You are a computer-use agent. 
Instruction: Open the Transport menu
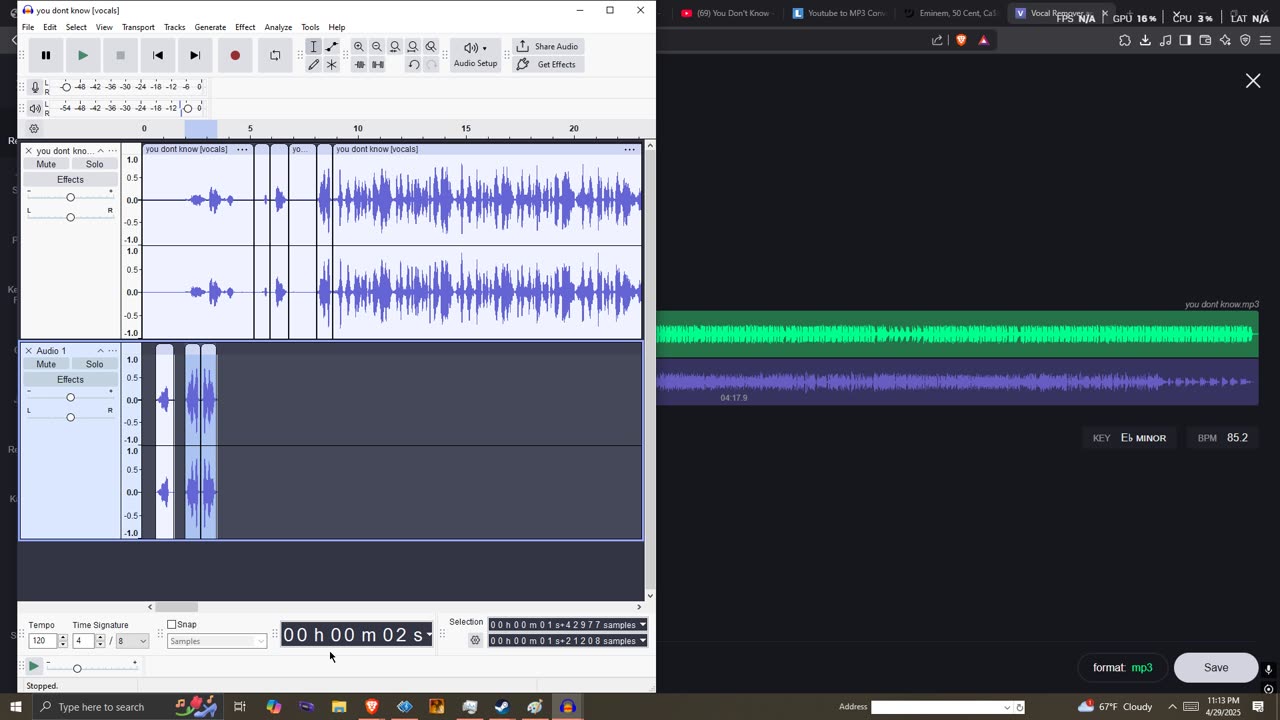(138, 27)
